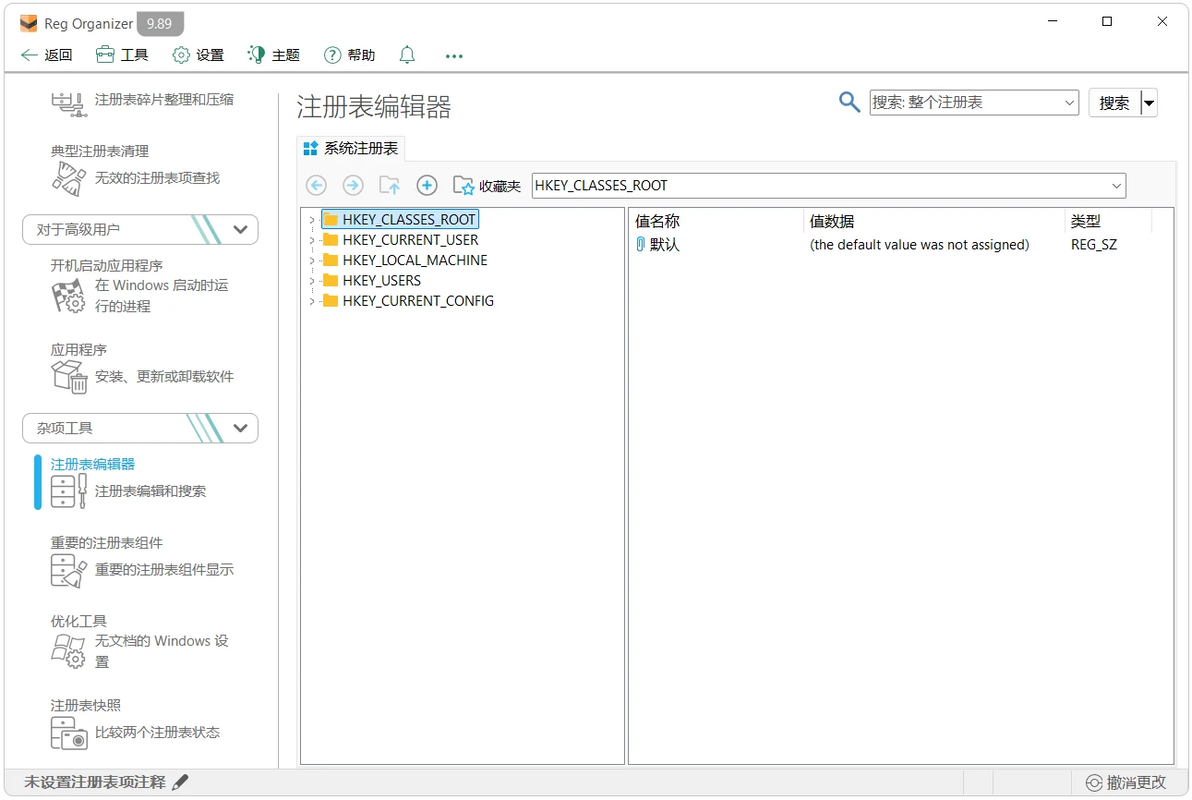Select HKEY_CURRENT_CONFIG key in tree
This screenshot has width=1192, height=800.
click(x=417, y=302)
